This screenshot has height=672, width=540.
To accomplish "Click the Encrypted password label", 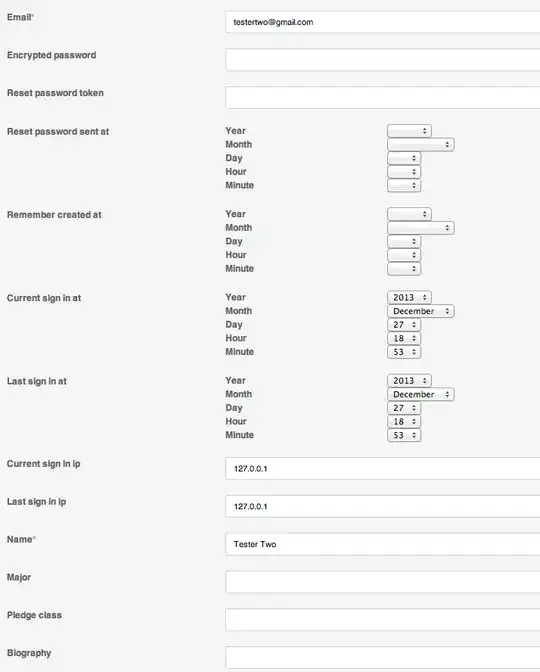I will click(51, 55).
